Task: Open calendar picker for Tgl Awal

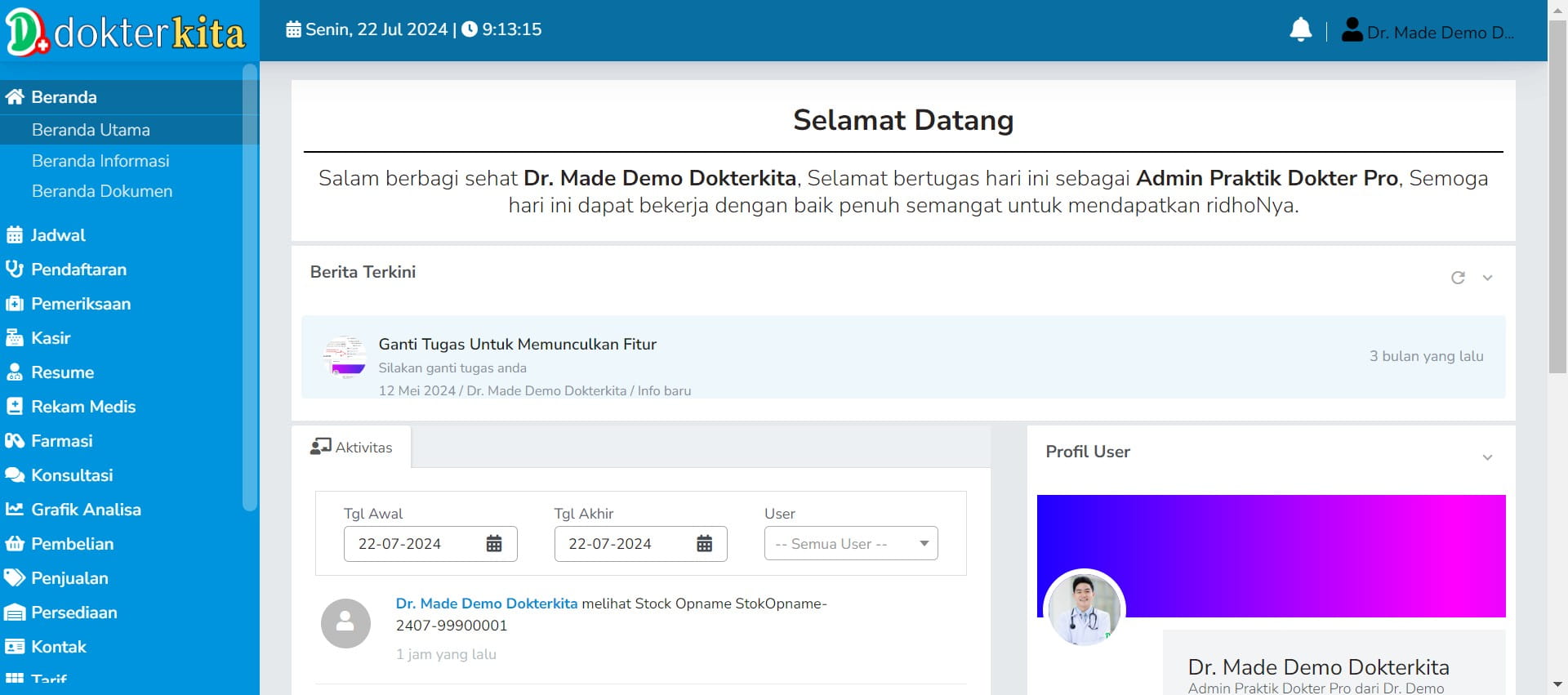Action: click(x=494, y=544)
